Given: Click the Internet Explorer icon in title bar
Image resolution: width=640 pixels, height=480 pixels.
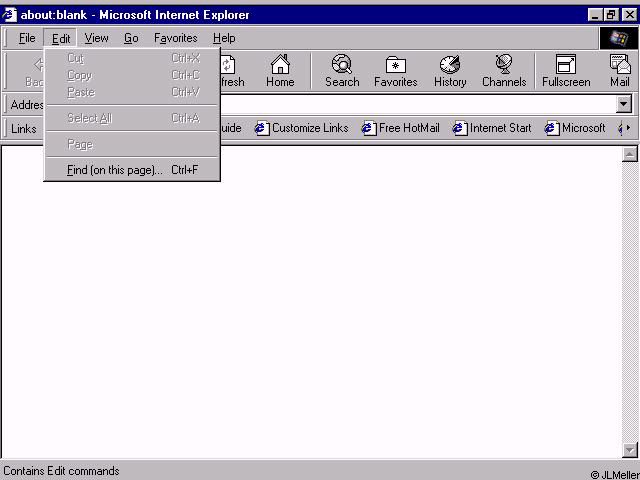Looking at the screenshot, I should 9,15.
